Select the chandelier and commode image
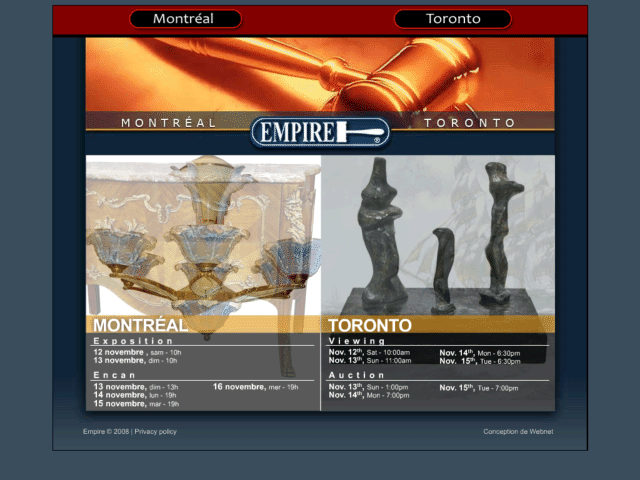The image size is (640, 480). [x=203, y=235]
